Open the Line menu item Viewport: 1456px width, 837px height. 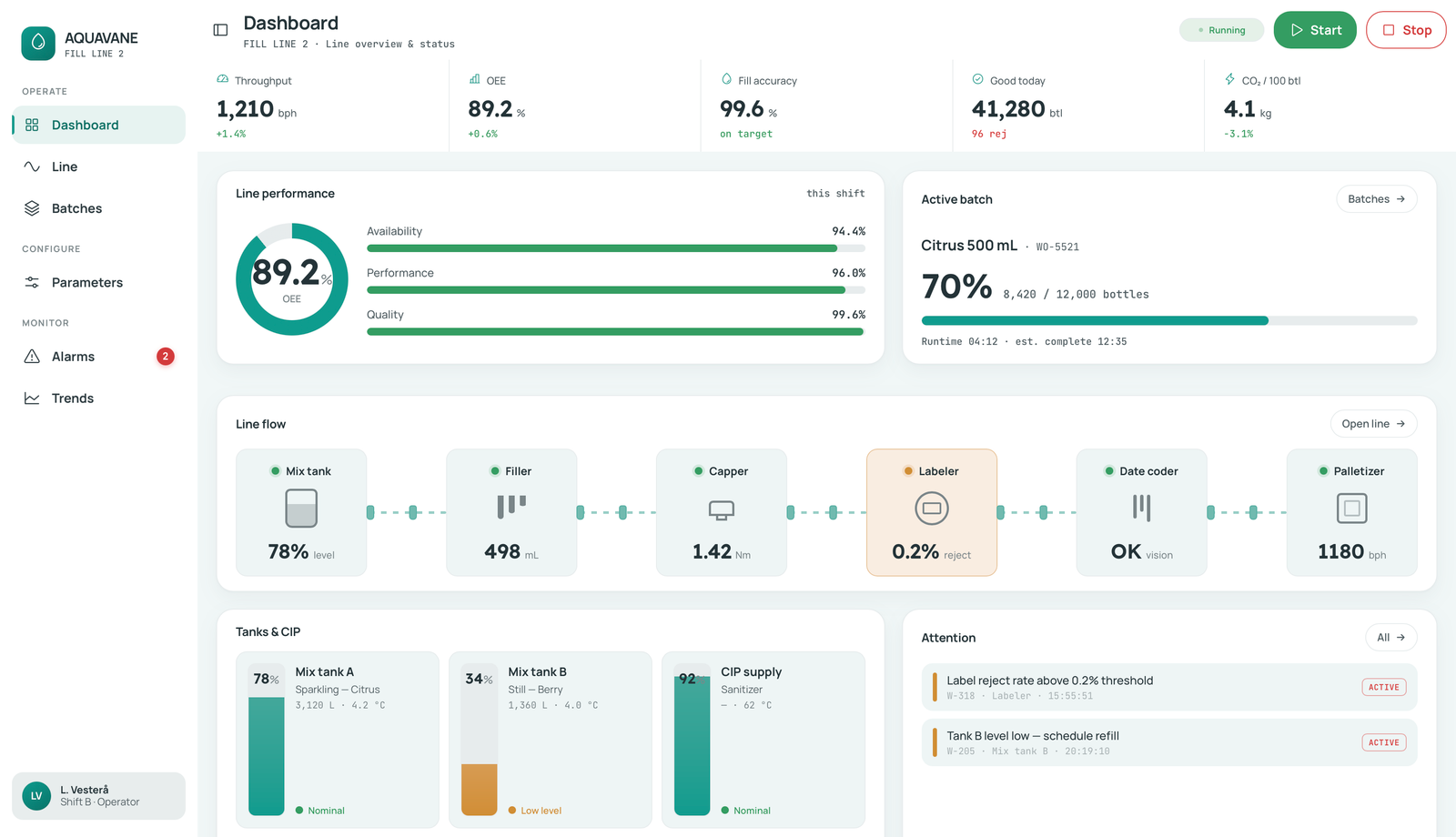[98, 166]
